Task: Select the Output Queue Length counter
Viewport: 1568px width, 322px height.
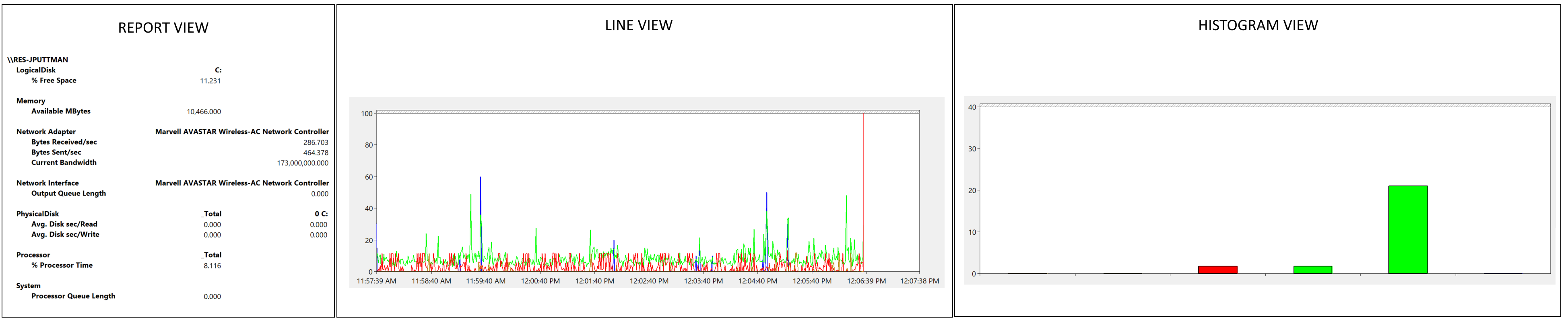Action: point(68,194)
